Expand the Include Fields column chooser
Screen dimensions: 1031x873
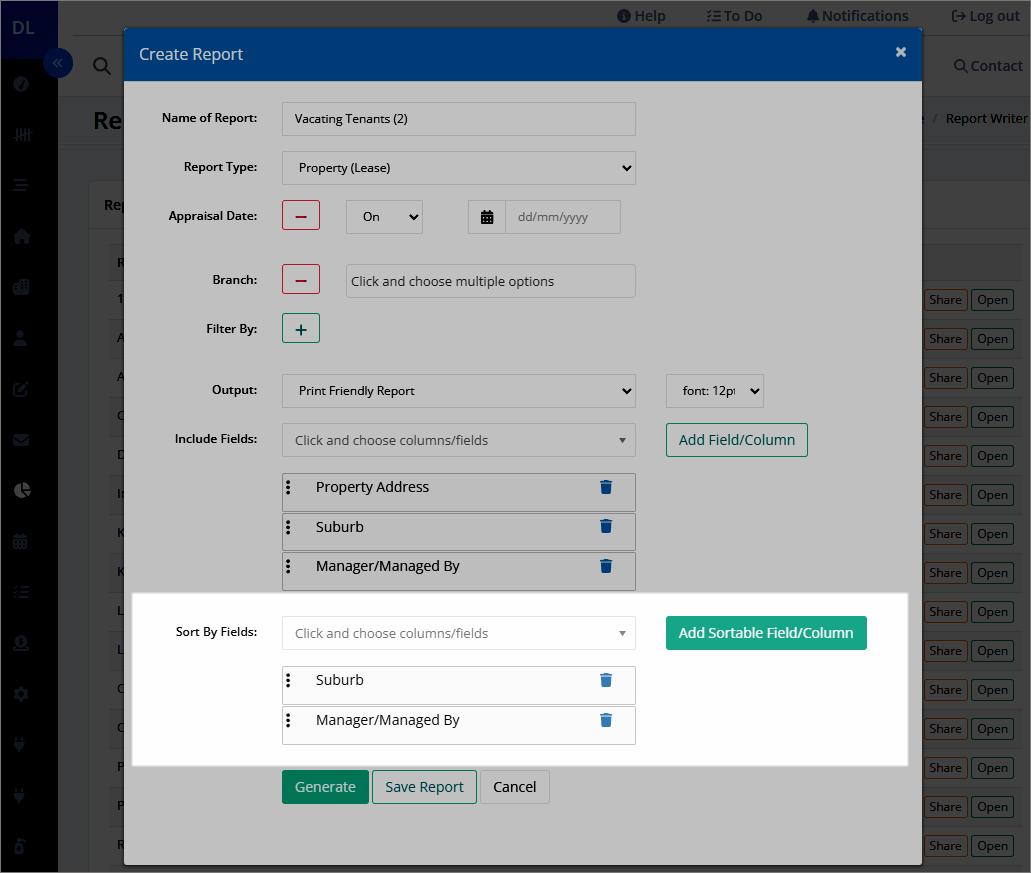click(458, 440)
